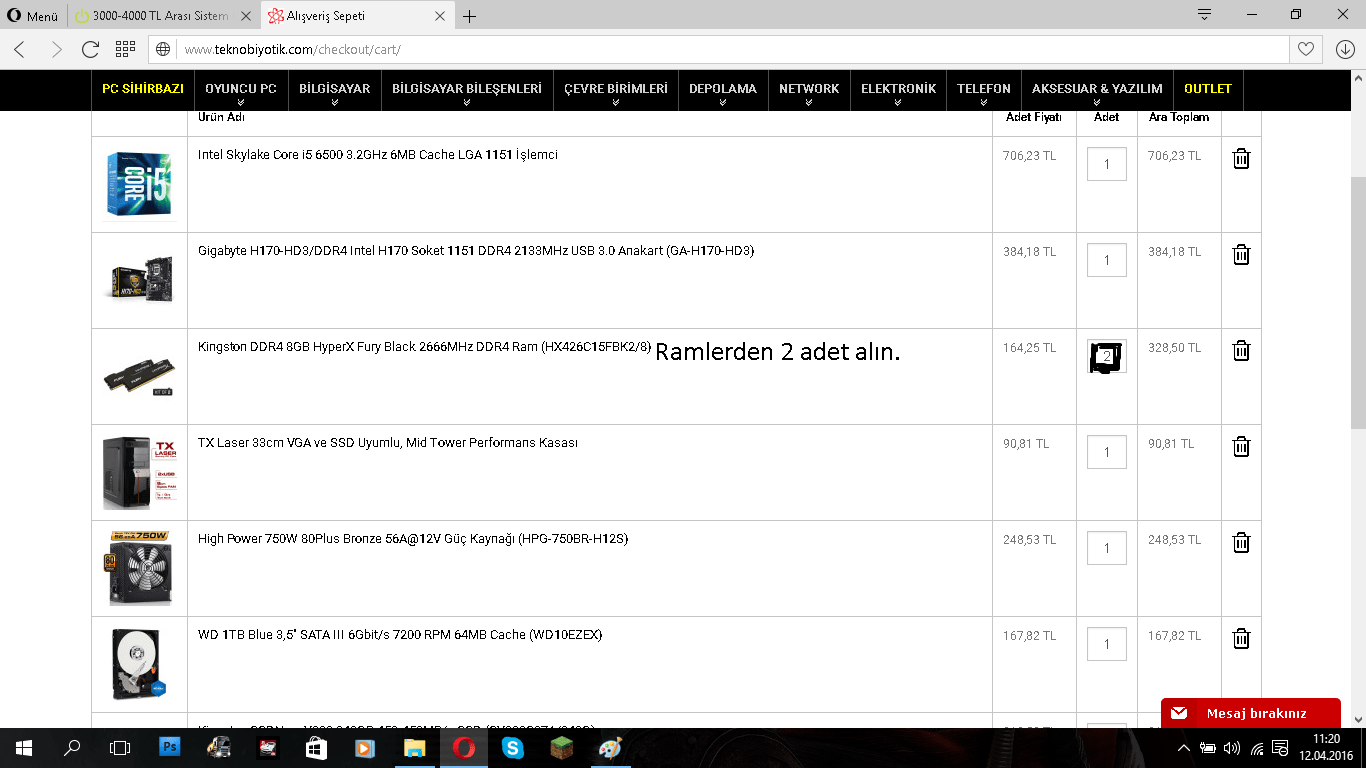Open the Opera Menü button

pos(33,16)
